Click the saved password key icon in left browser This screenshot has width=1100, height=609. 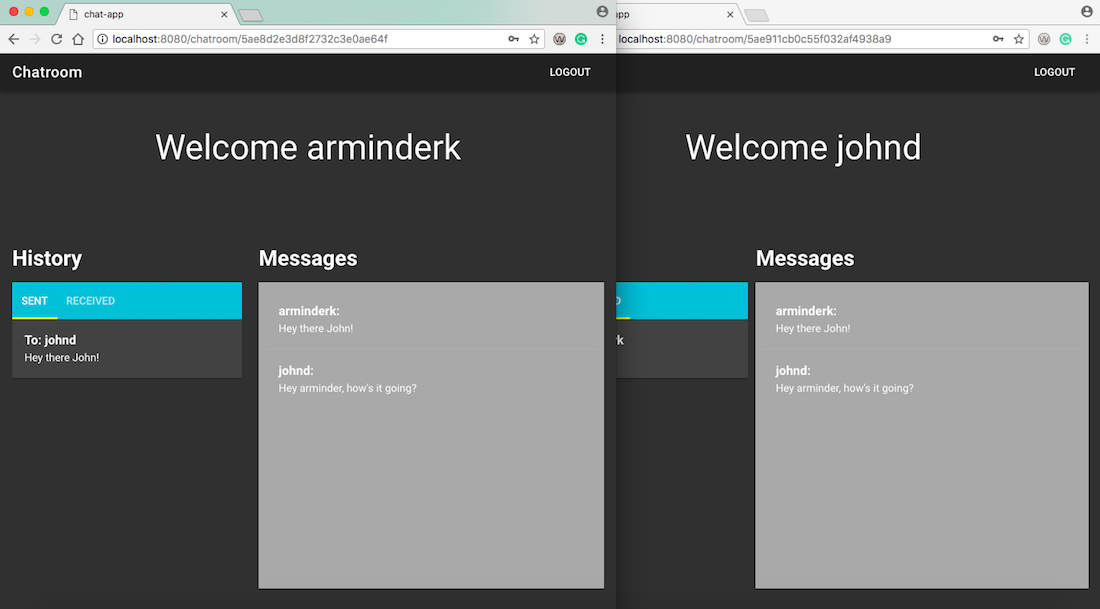[x=514, y=39]
